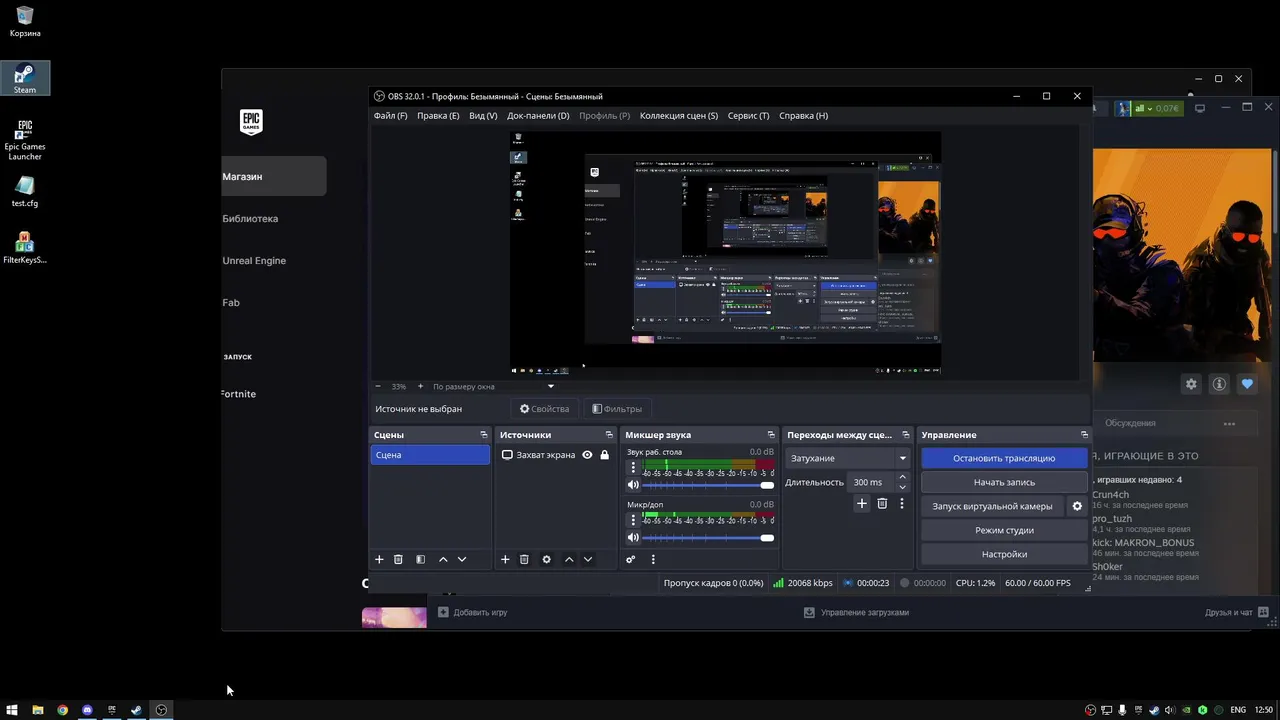Mute Звук раб. стола speaker icon
The height and width of the screenshot is (720, 1280).
(633, 485)
